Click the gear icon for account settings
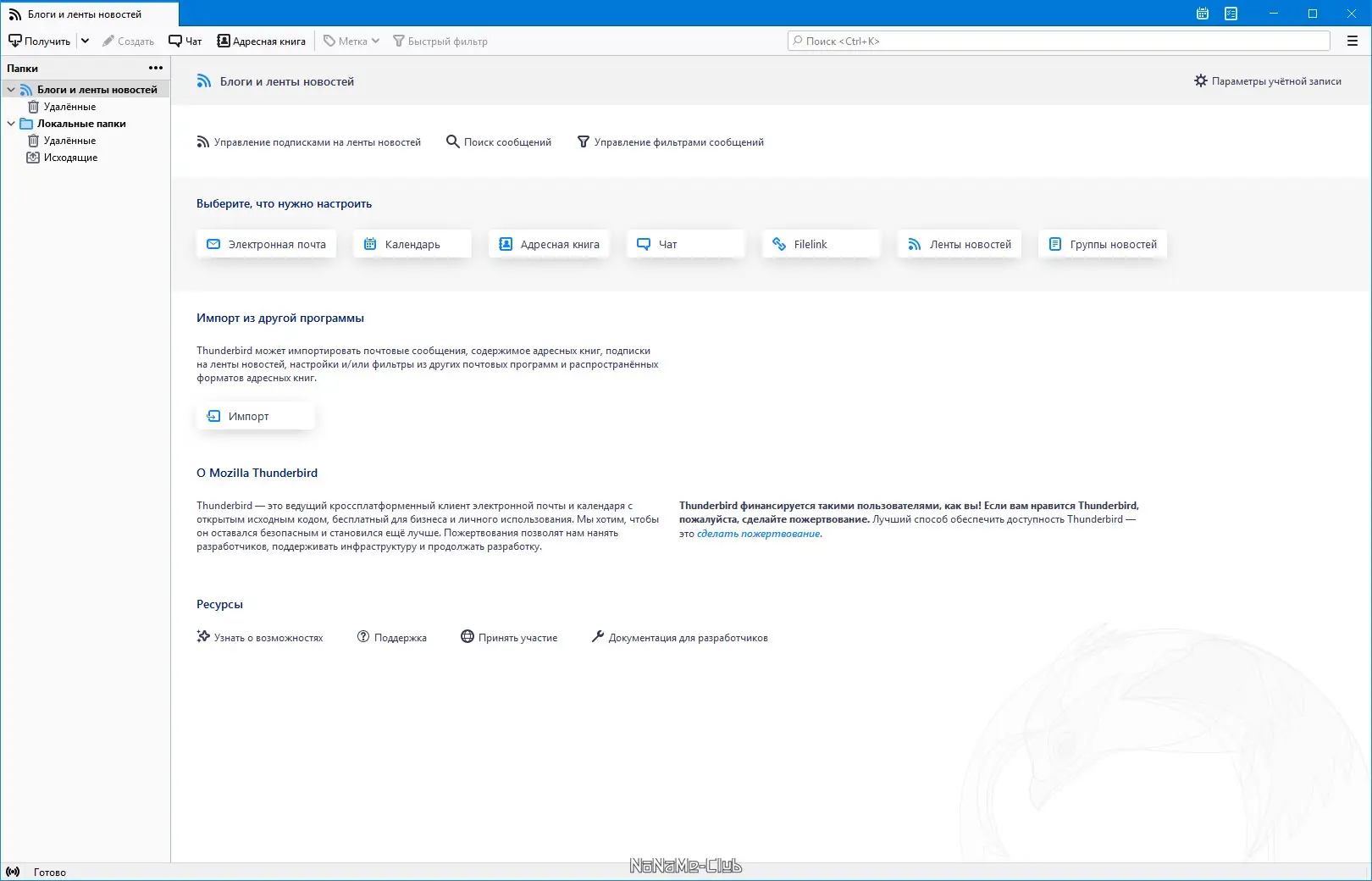Image resolution: width=1372 pixels, height=881 pixels. (1201, 81)
